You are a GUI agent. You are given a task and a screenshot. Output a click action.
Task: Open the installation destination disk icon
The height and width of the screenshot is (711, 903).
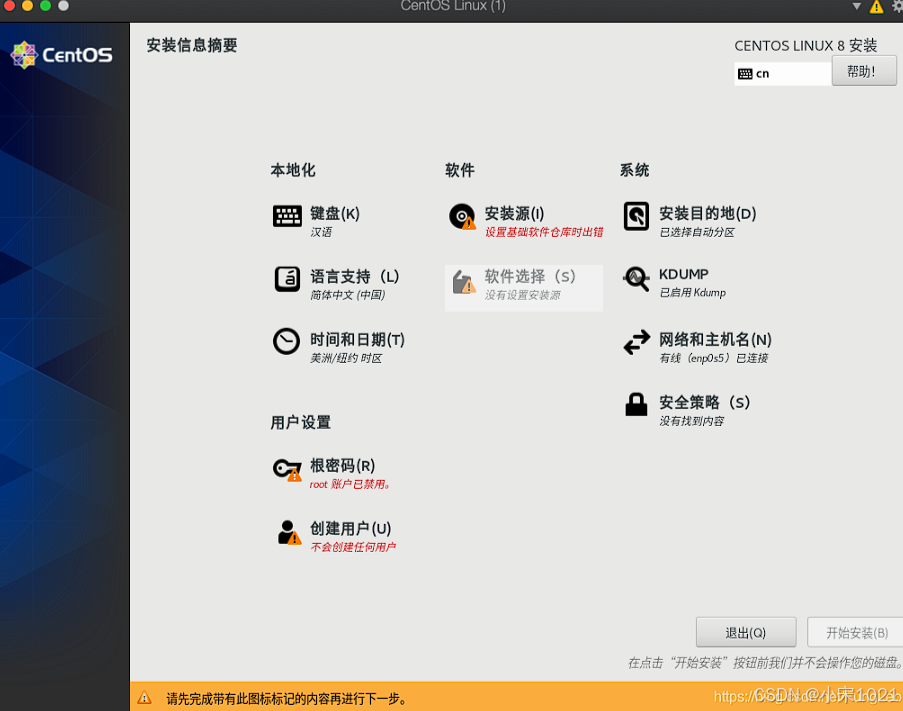[x=636, y=216]
